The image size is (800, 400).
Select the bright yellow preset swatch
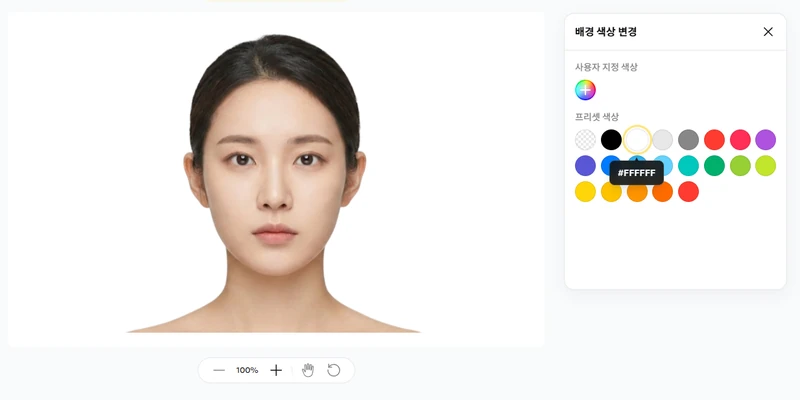[585, 192]
